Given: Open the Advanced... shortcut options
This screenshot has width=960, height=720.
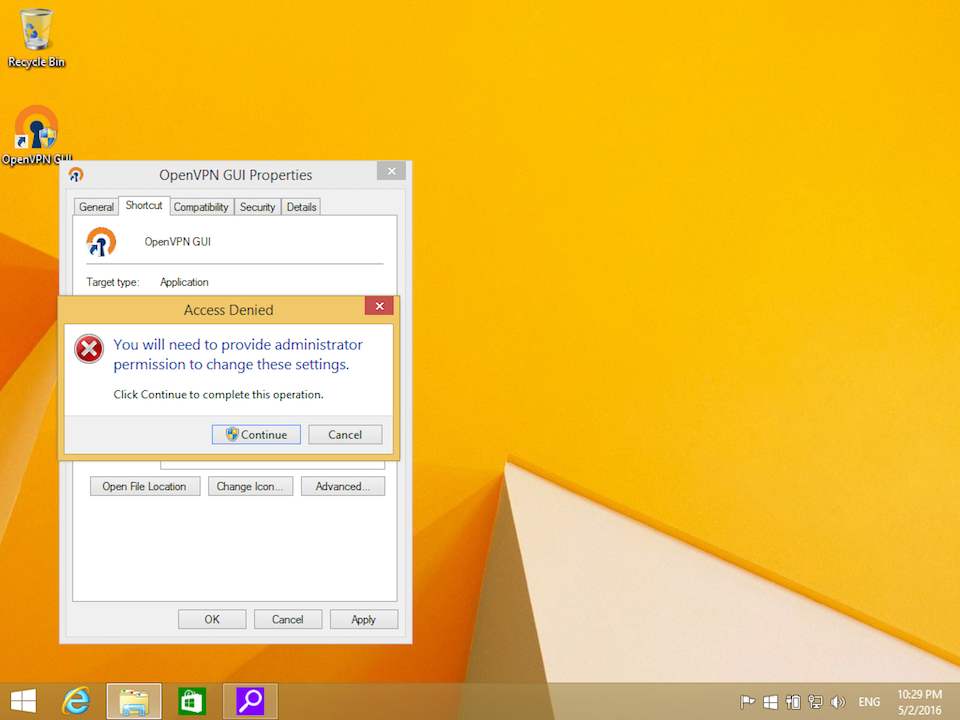Looking at the screenshot, I should (x=343, y=487).
